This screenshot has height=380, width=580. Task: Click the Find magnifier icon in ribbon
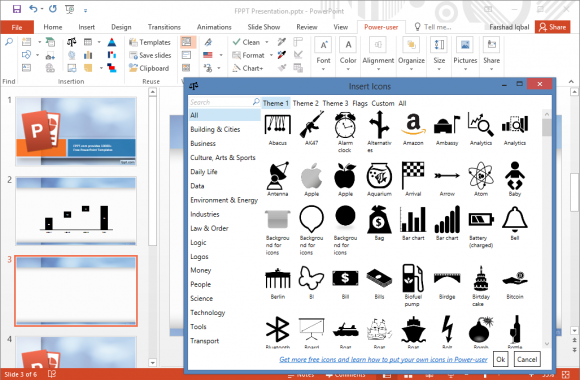pos(9,42)
